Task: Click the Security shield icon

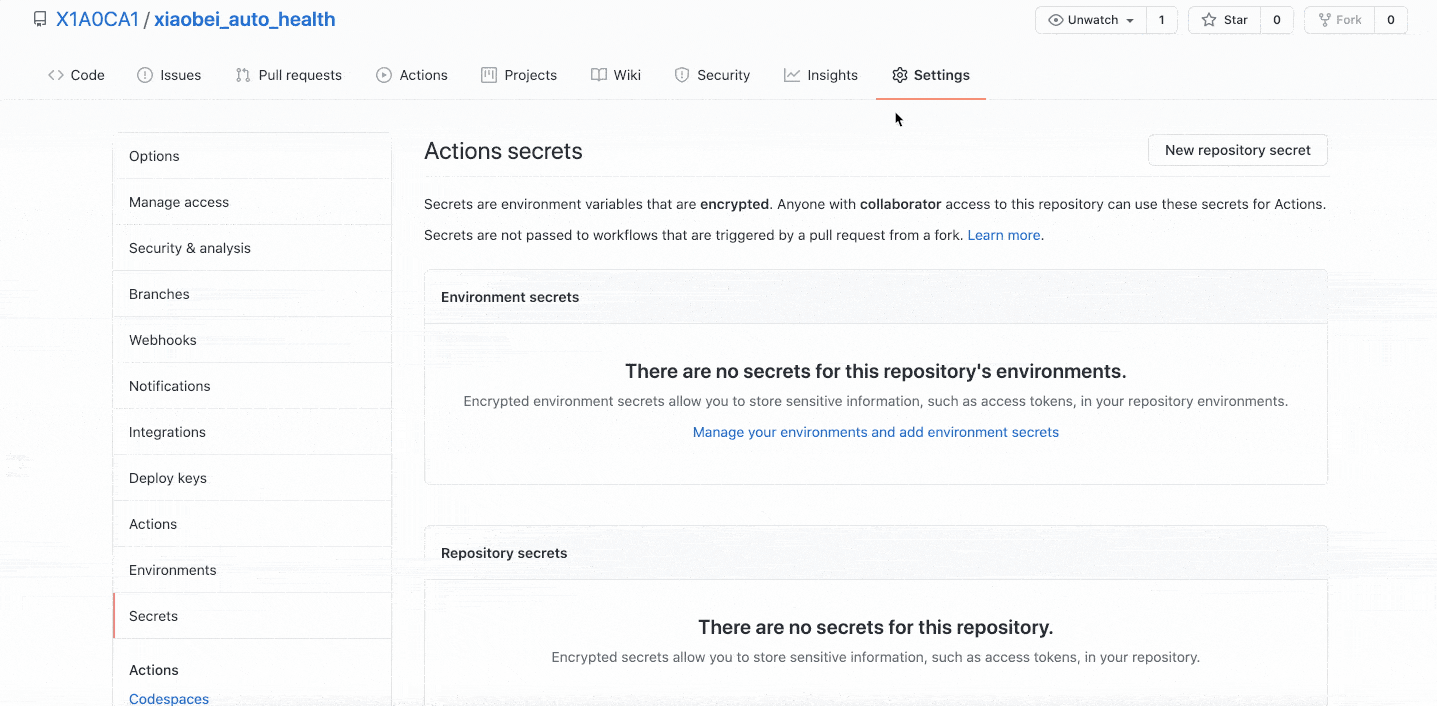Action: point(682,75)
